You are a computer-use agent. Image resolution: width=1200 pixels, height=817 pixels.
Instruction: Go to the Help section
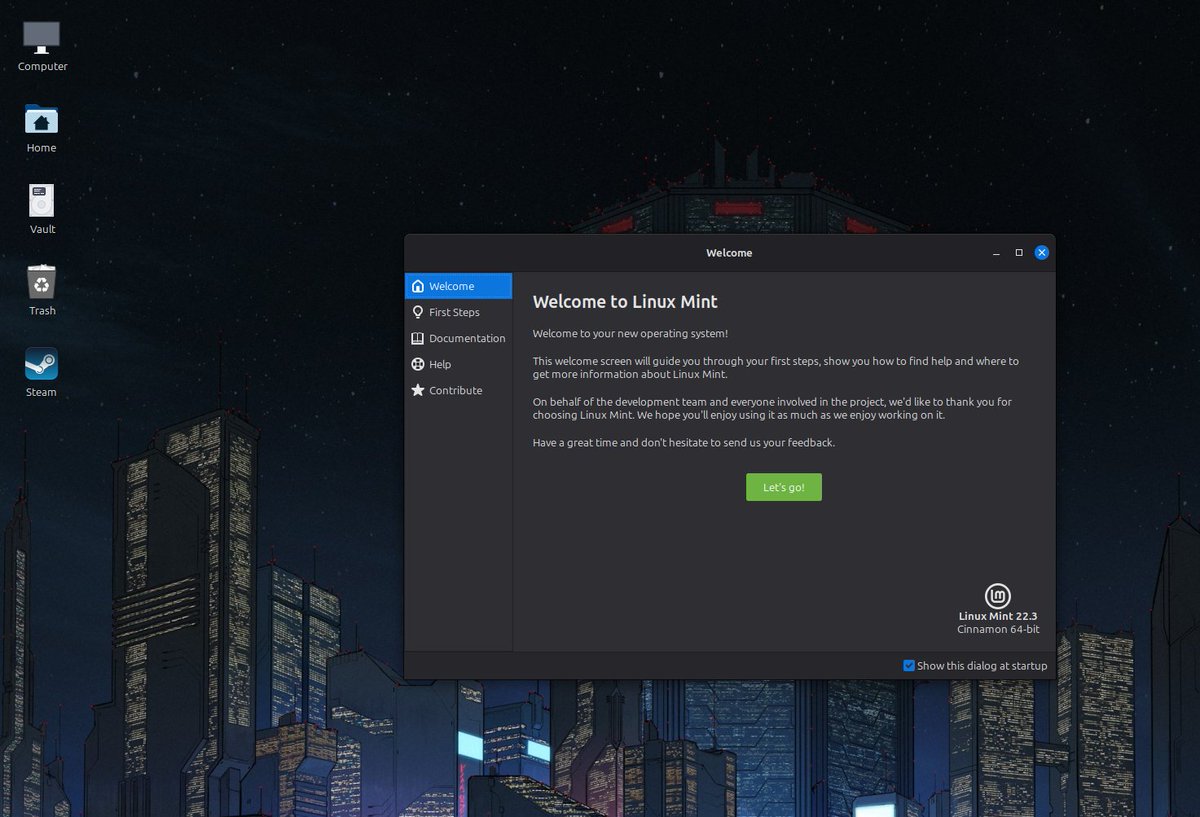[458, 364]
